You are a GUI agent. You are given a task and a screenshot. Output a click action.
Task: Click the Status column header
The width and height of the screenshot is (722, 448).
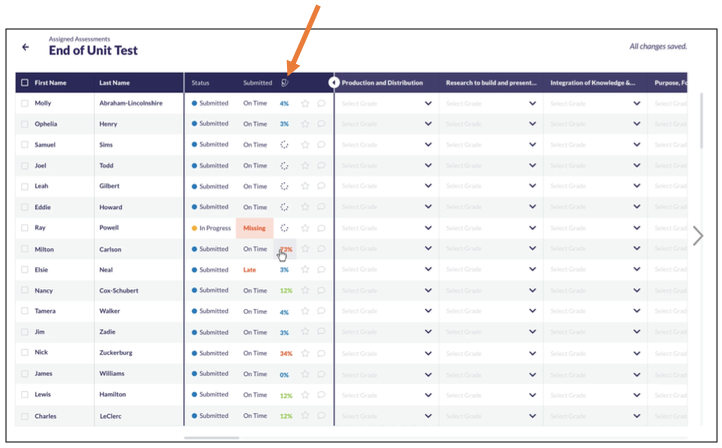coord(201,82)
